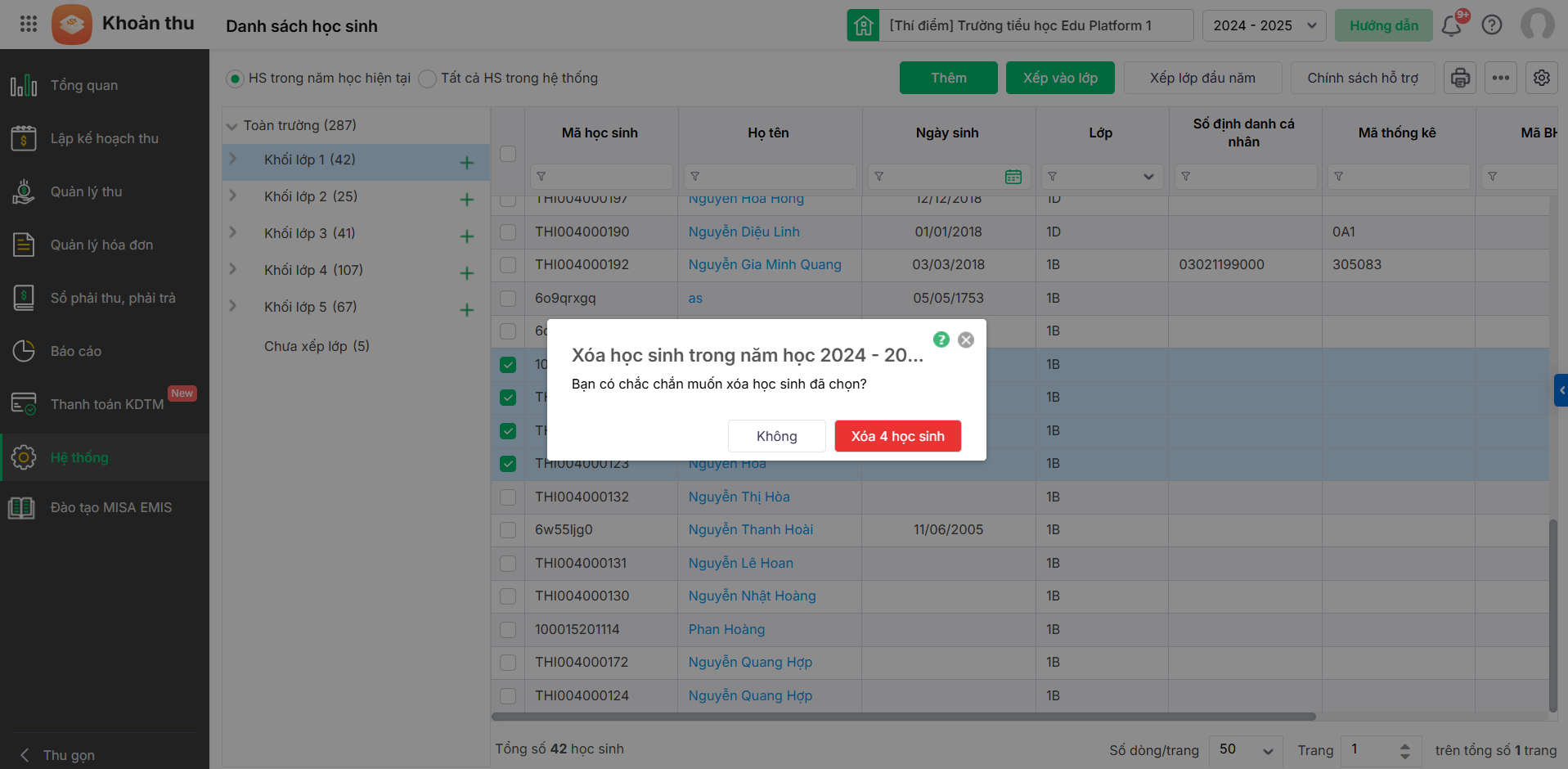Open the notifications bell

1452,25
